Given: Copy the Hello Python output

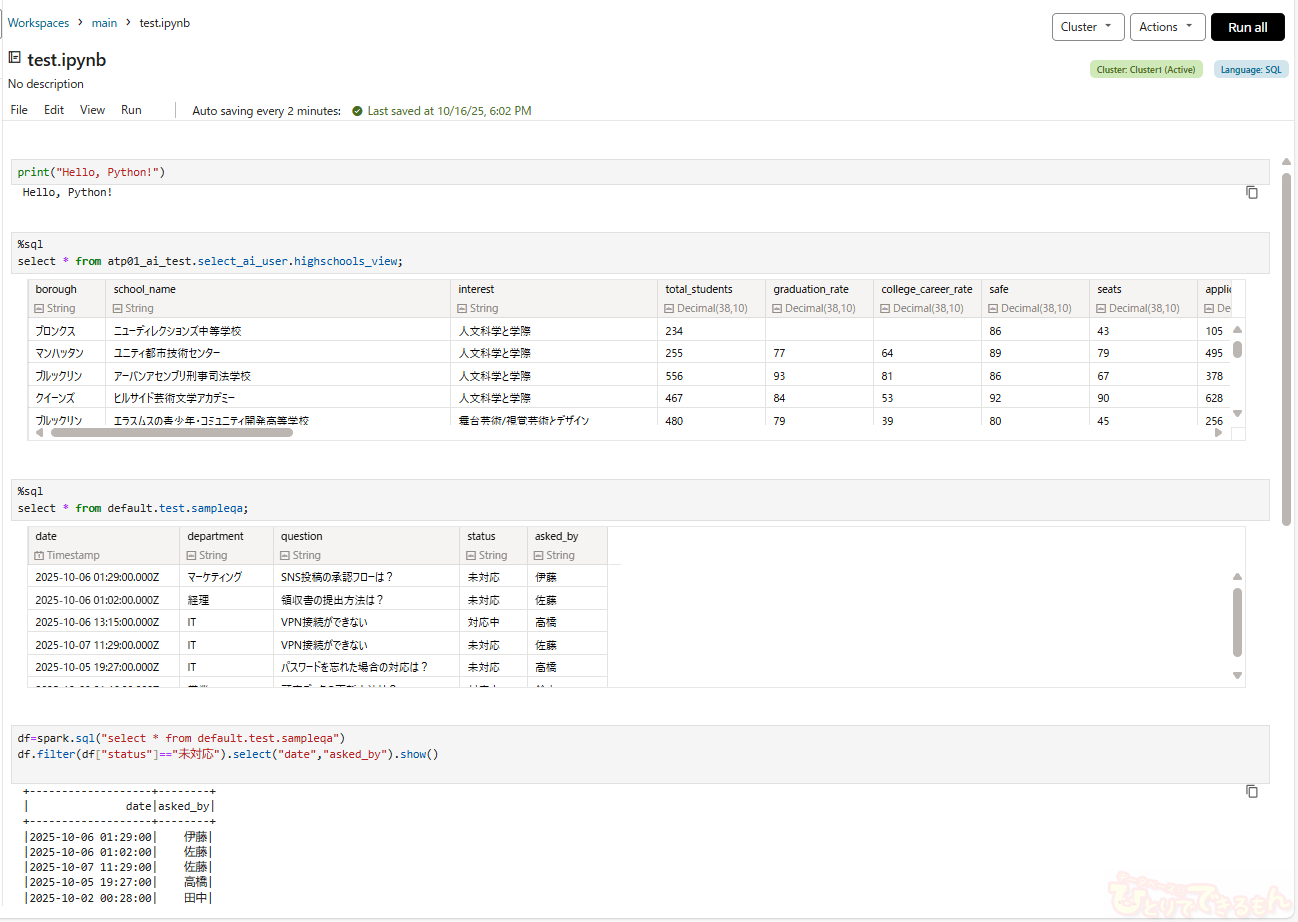Looking at the screenshot, I should pos(1252,192).
